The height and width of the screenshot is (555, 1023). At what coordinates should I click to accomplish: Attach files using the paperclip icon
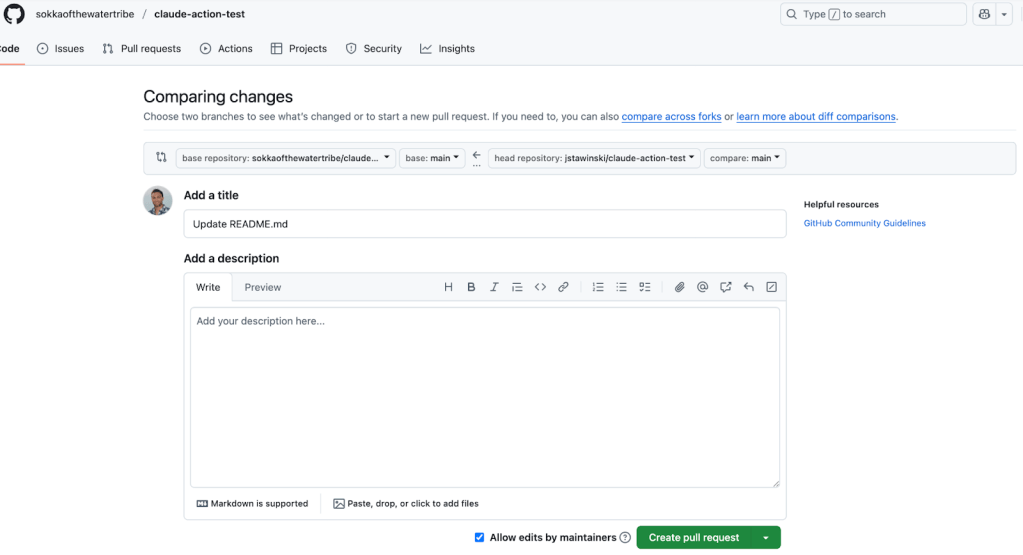click(x=679, y=287)
